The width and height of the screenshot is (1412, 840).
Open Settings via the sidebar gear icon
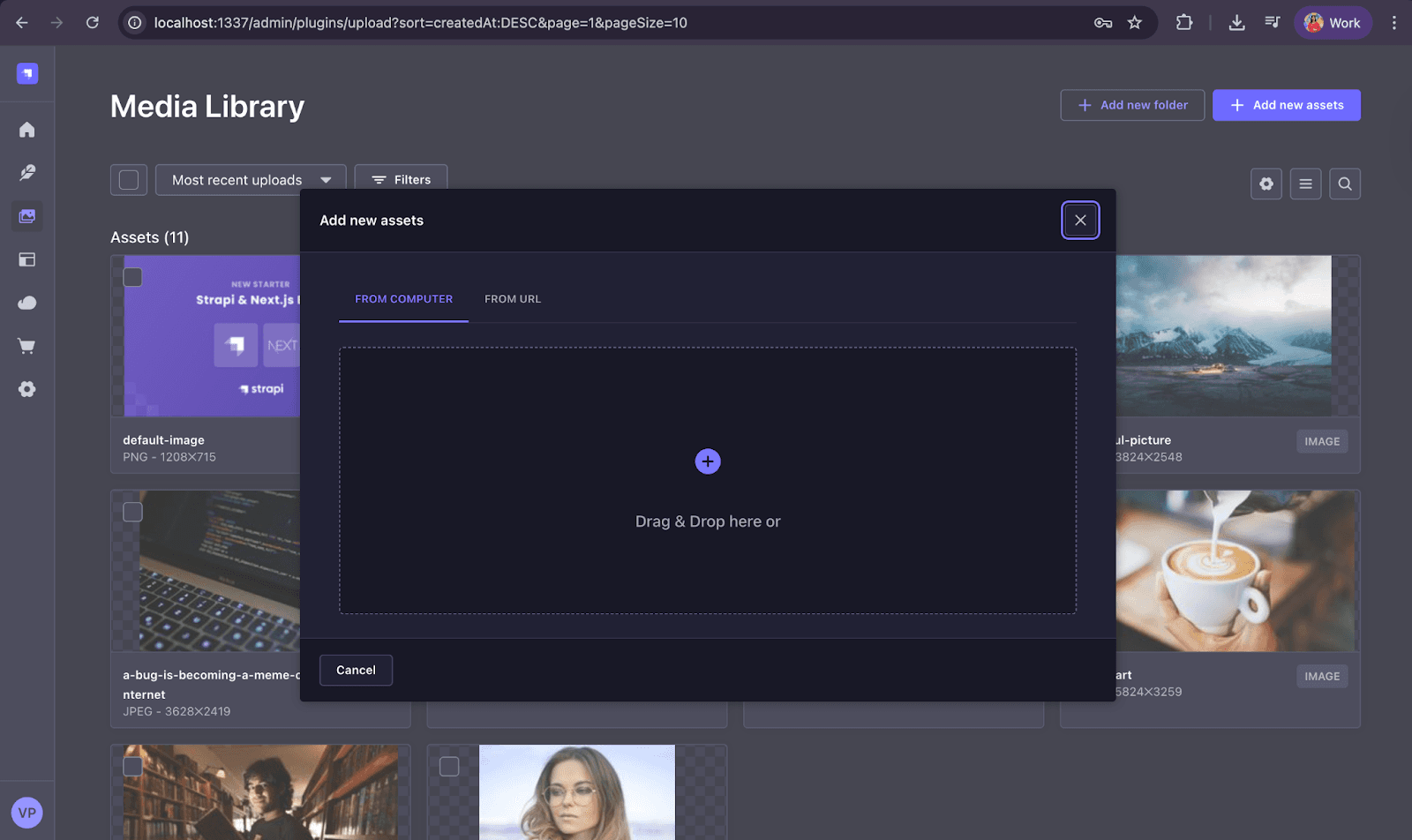(26, 389)
